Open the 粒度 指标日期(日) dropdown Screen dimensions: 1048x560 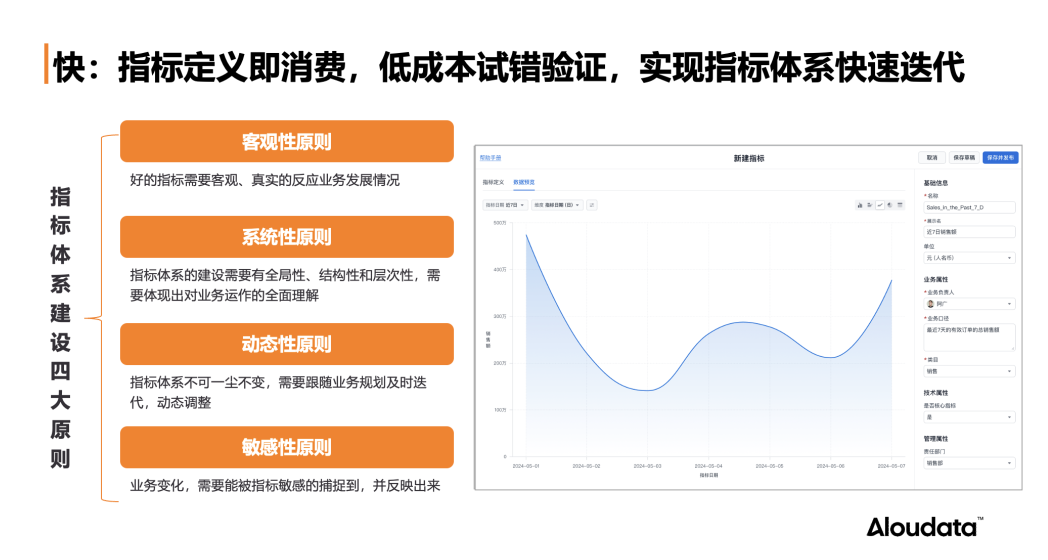pyautogui.click(x=557, y=205)
